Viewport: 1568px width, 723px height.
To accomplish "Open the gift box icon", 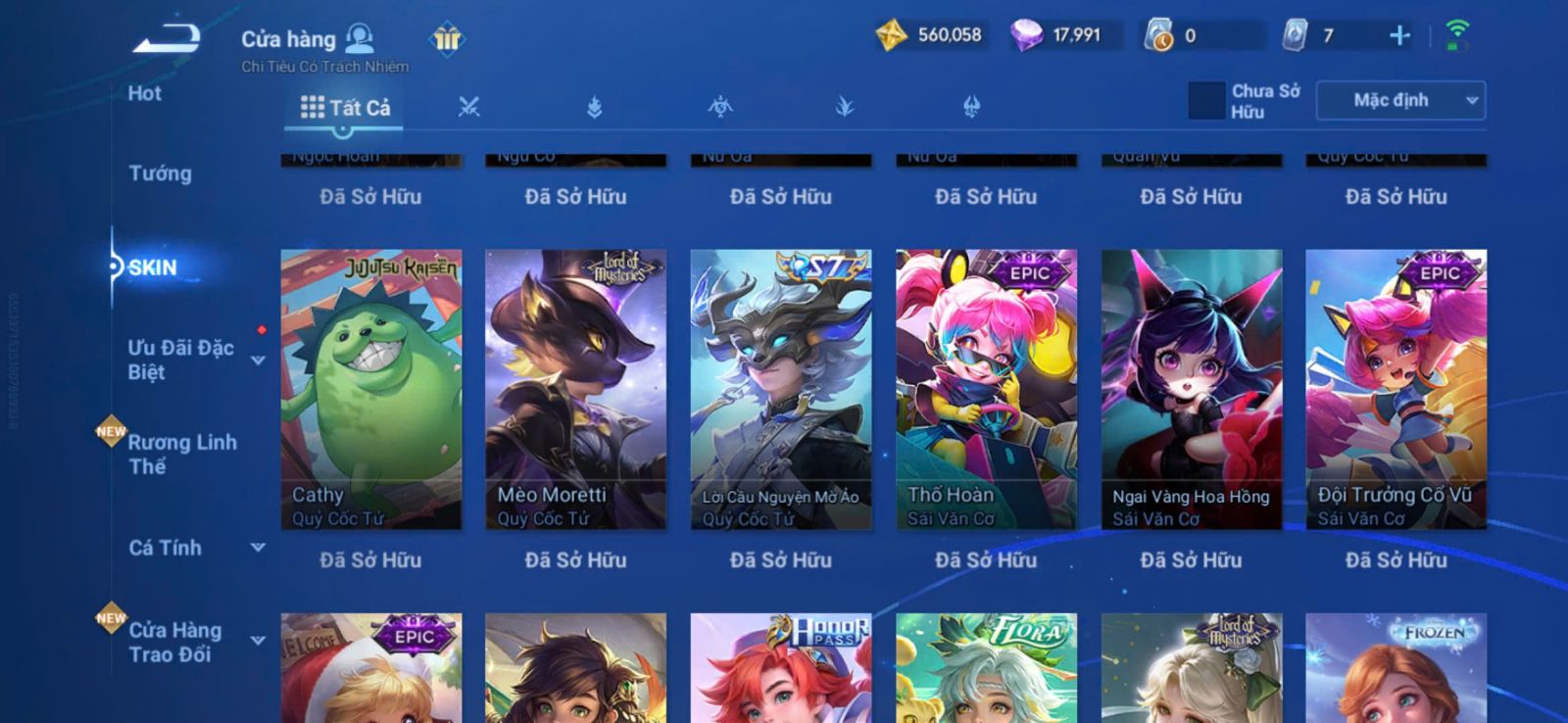I will 447,38.
